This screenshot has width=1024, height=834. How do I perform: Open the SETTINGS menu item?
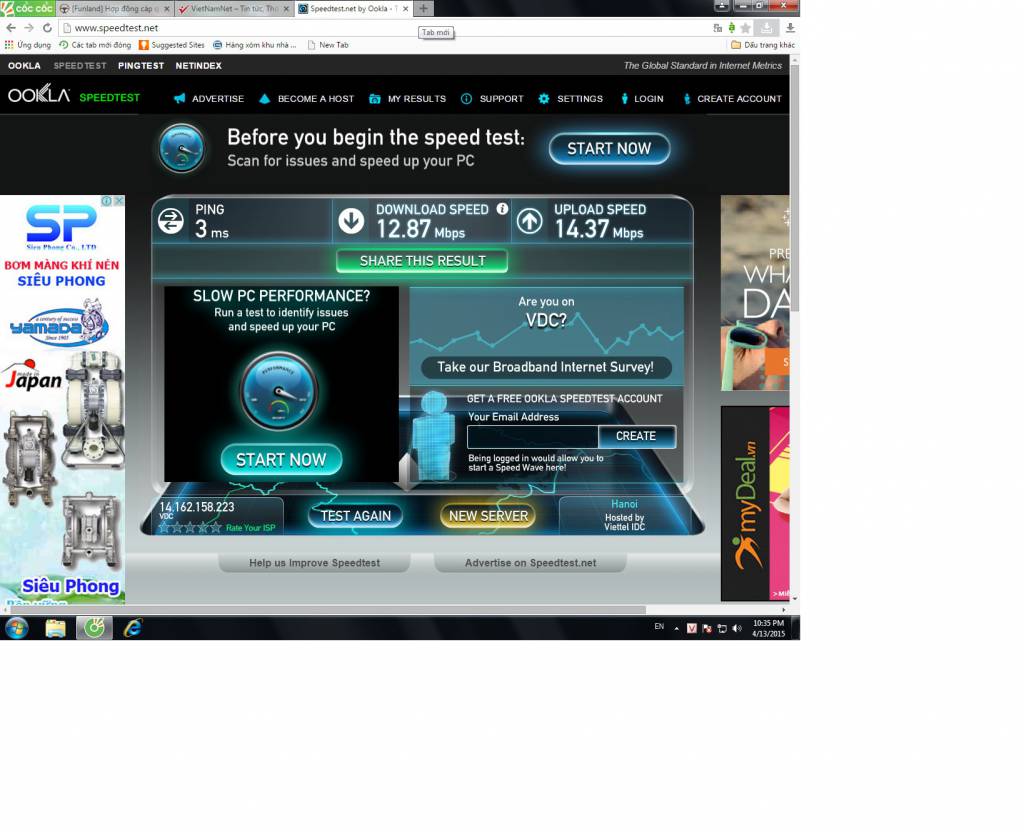pos(571,99)
